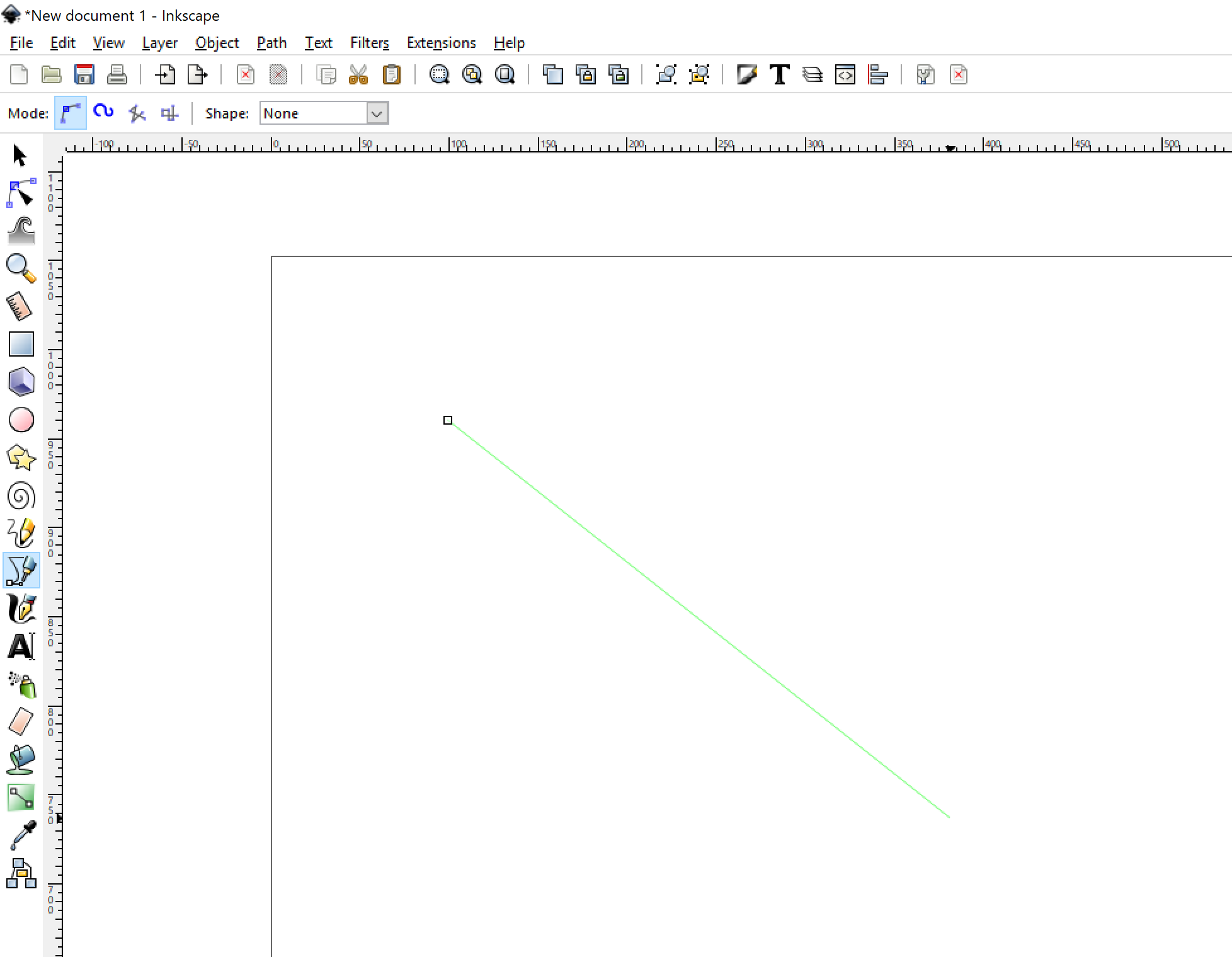1232x957 pixels.
Task: Open the Filters menu
Action: click(x=369, y=43)
